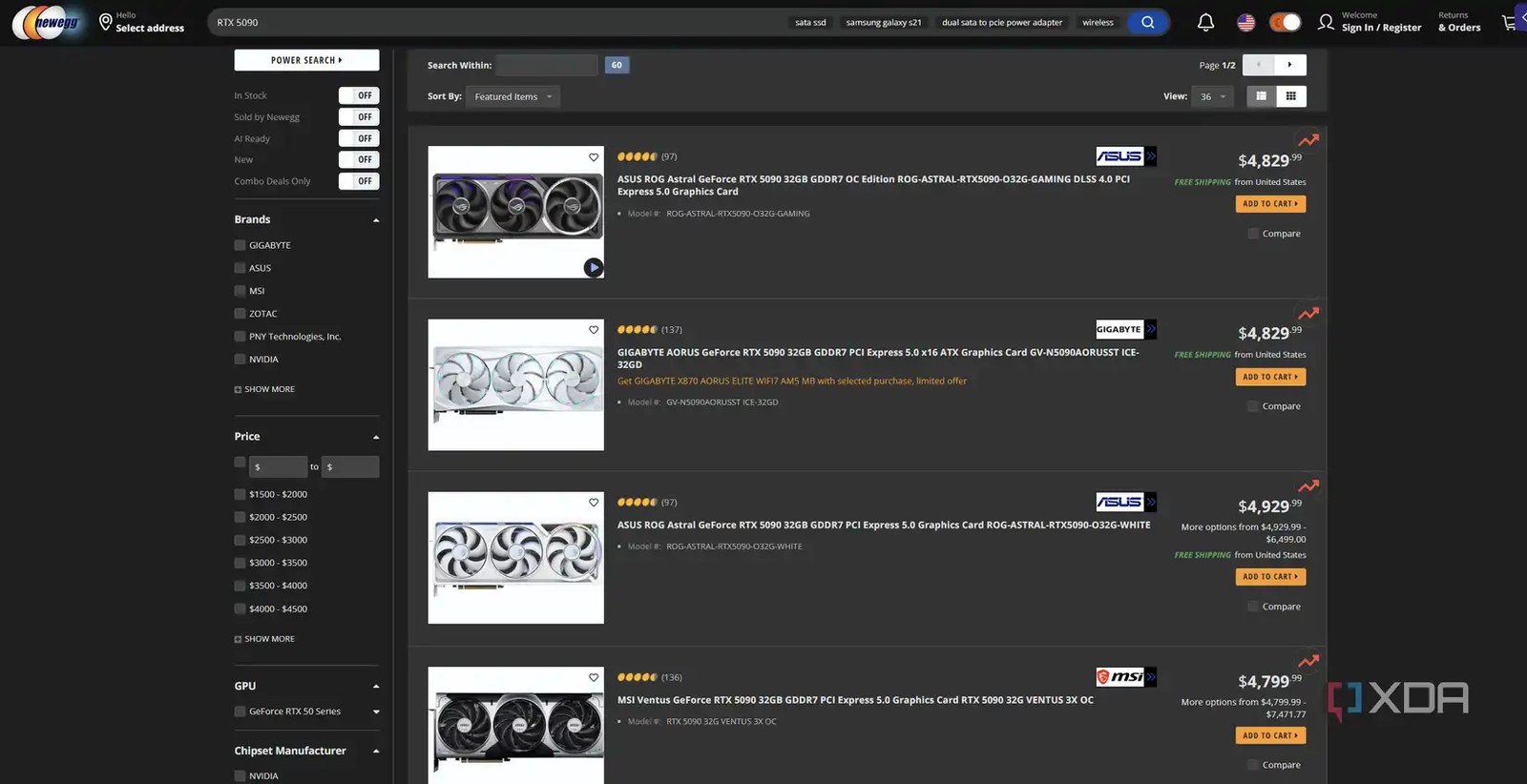
Task: Add ASUS ROG Astral OC Edition to cart
Action: click(1270, 204)
